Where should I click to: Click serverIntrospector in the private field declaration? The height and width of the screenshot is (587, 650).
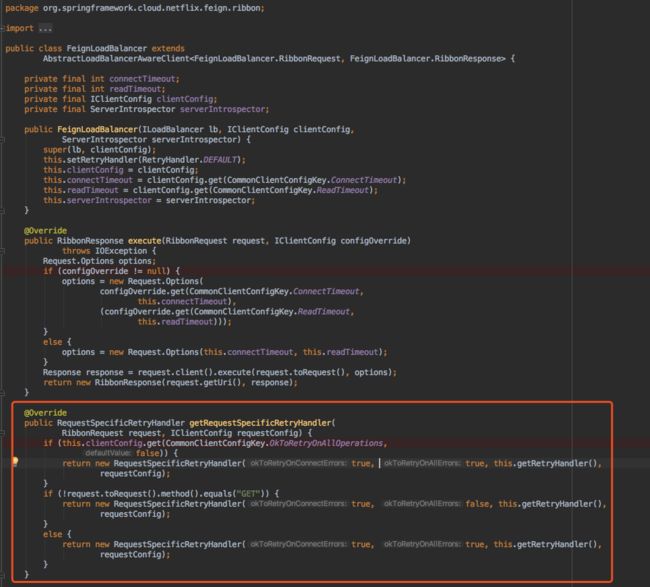[222, 109]
